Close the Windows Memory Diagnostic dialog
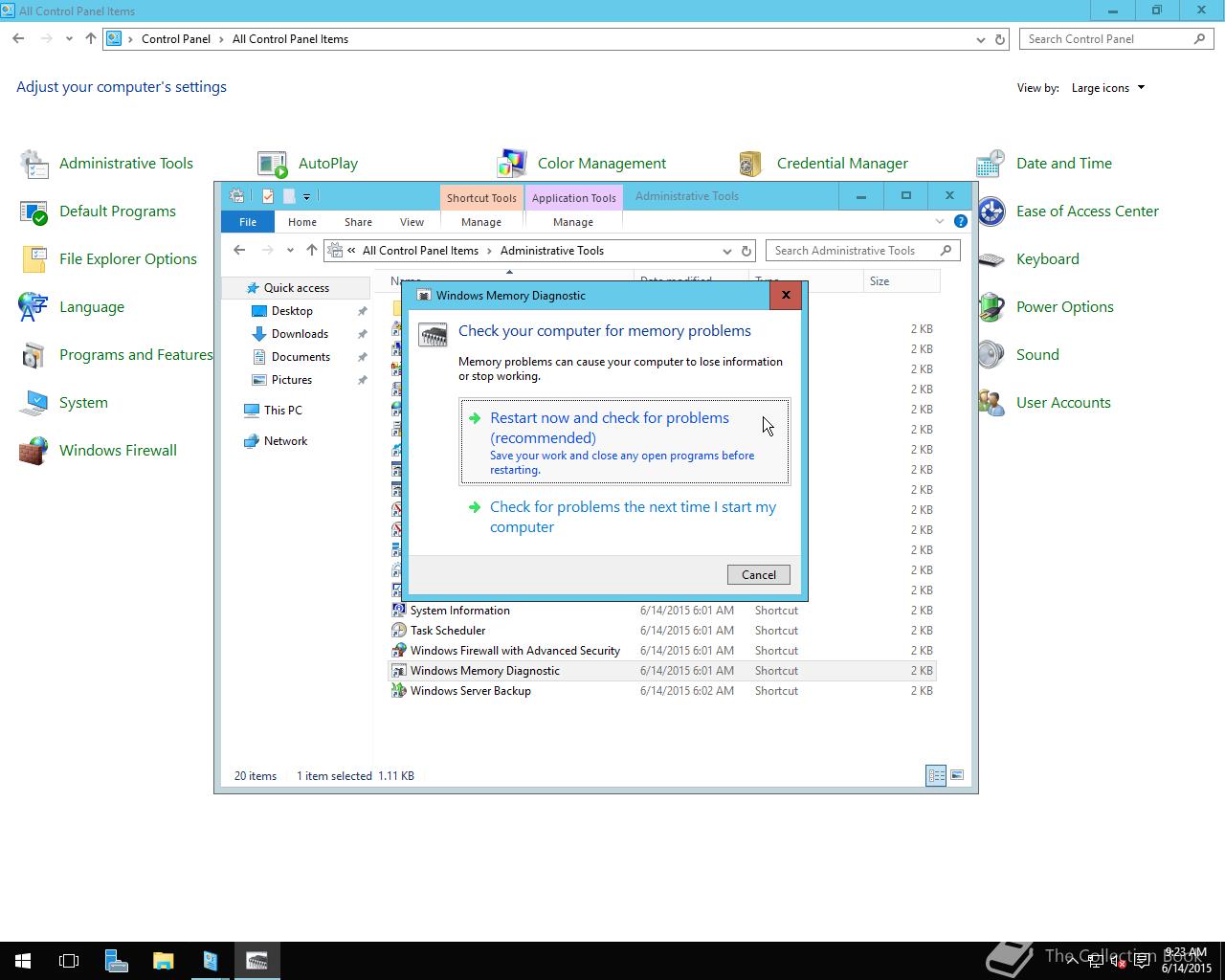The image size is (1225, 980). [x=786, y=295]
